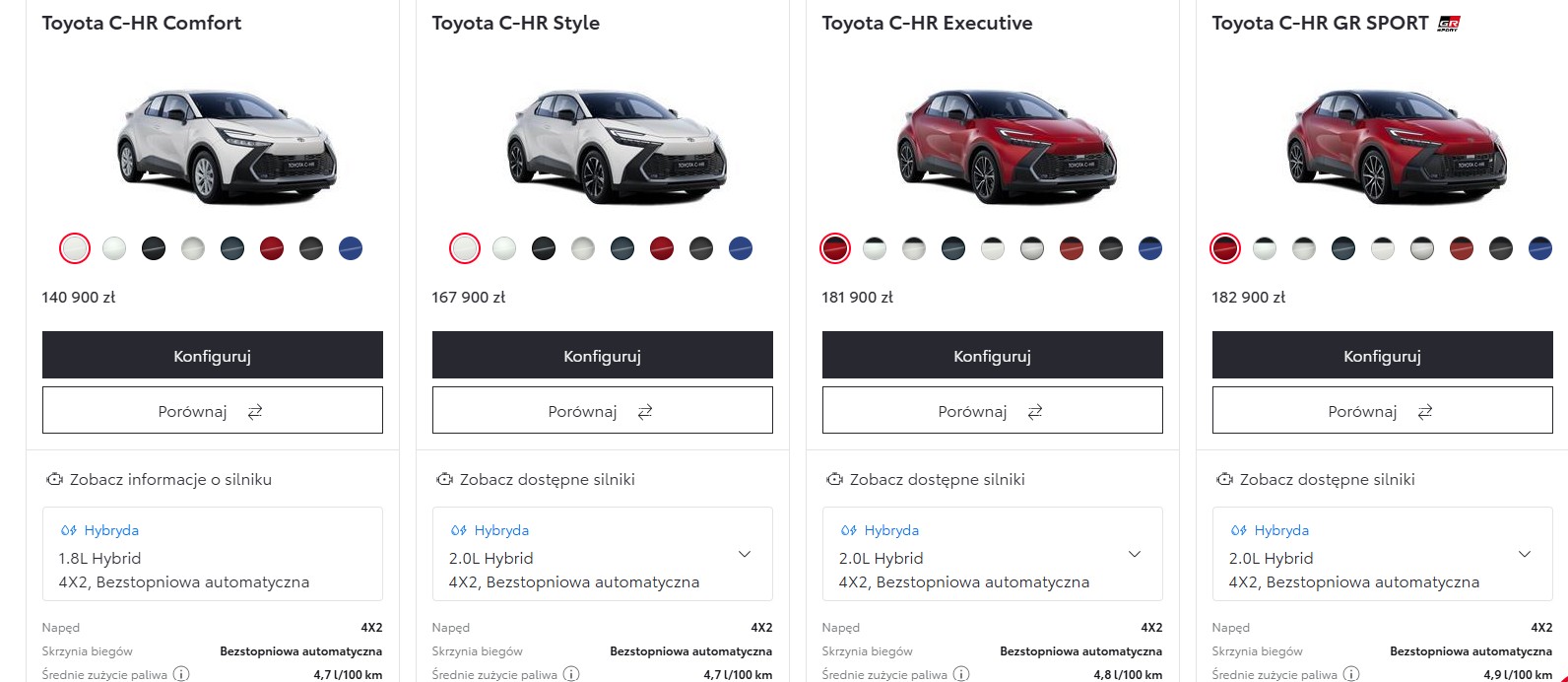Click the engine icon next to 'Zobacz dostępne silniki' on C-HR Style
Screen dimensions: 1568x682
443,479
